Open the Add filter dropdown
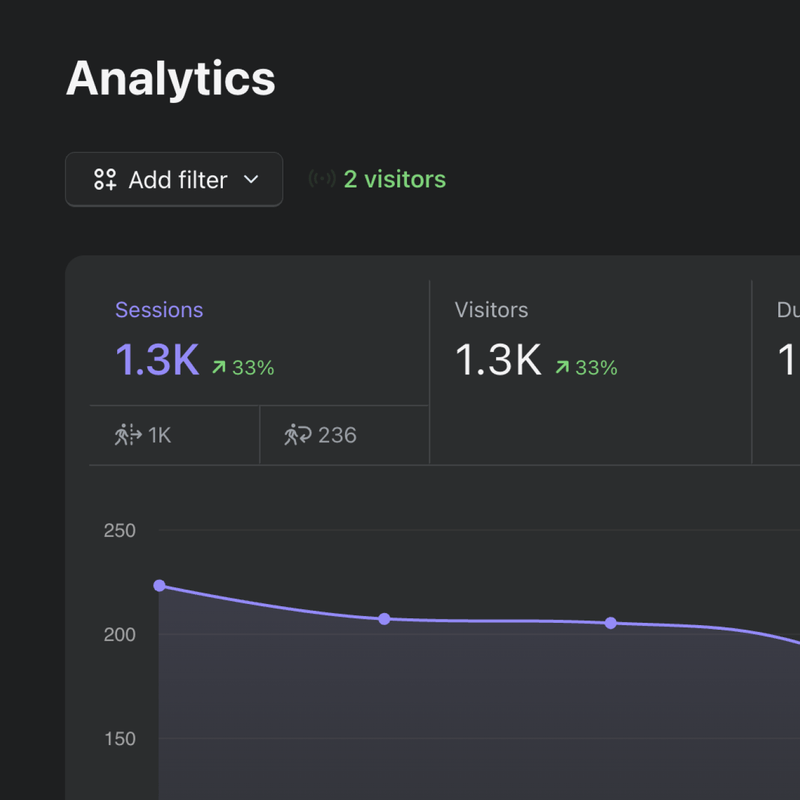Viewport: 800px width, 800px height. click(174, 179)
